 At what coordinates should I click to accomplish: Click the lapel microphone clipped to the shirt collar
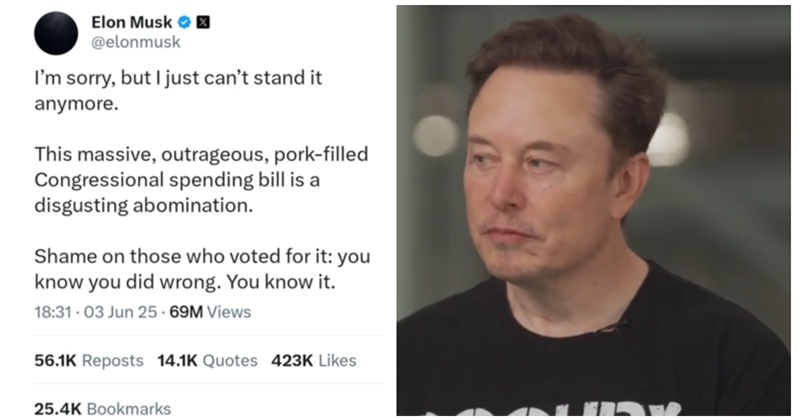point(612,328)
